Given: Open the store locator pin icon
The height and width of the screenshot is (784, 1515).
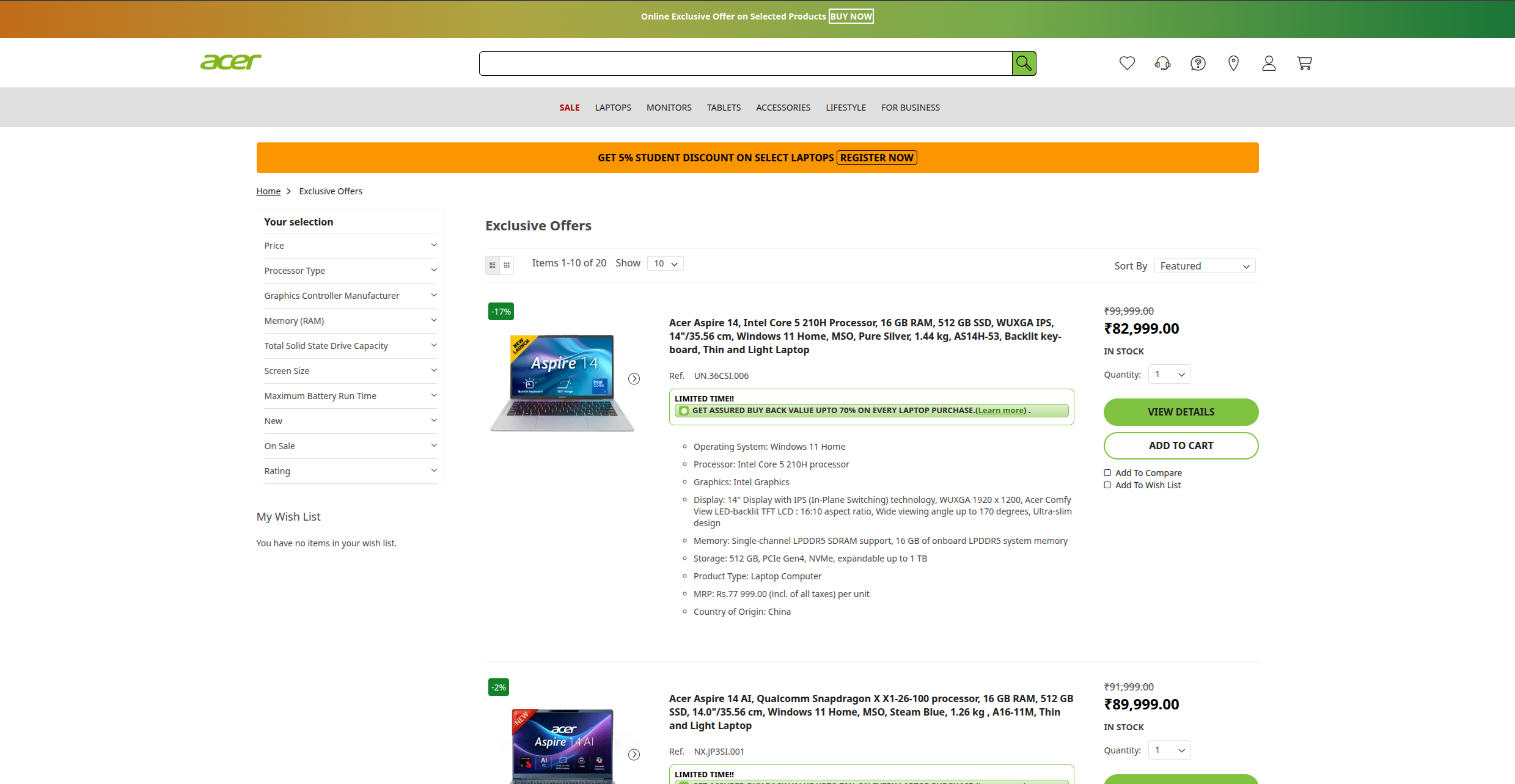Looking at the screenshot, I should [x=1233, y=63].
